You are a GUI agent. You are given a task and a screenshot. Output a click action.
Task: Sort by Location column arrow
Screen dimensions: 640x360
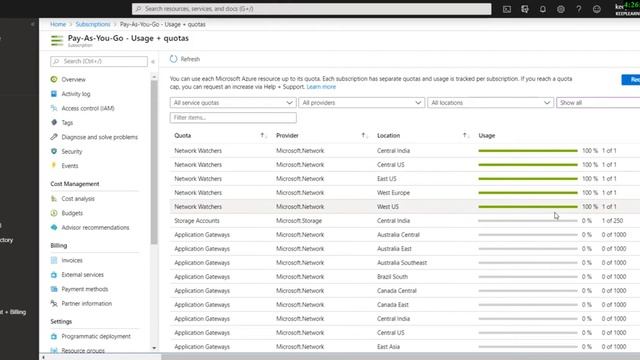(465, 136)
